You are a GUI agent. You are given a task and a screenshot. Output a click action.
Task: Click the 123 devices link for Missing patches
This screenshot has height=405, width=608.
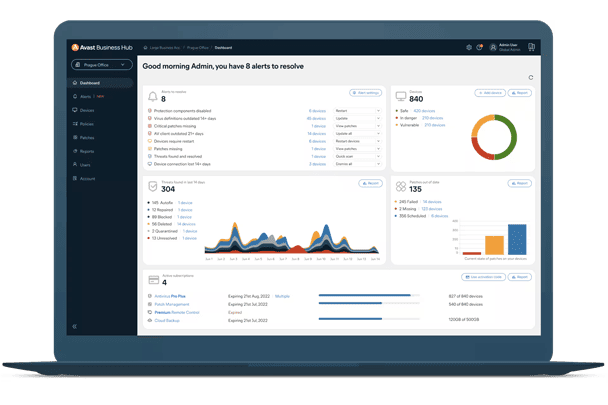pos(432,209)
